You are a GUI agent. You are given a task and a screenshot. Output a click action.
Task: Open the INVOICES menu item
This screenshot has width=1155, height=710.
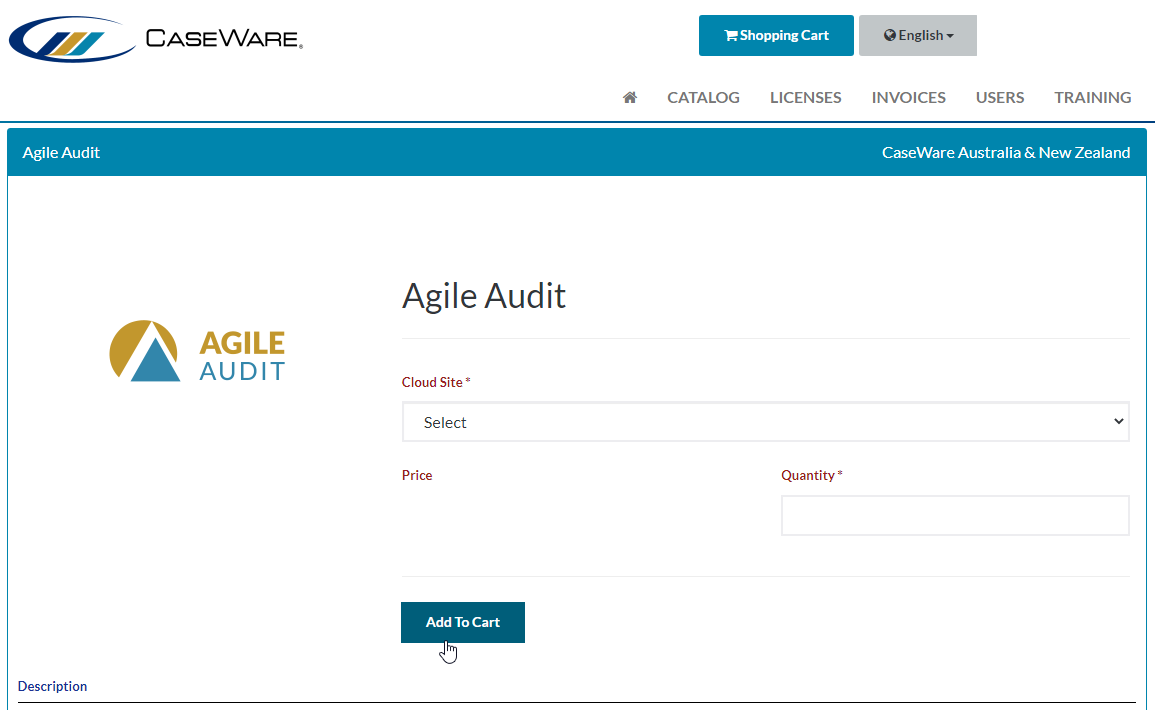coord(908,97)
